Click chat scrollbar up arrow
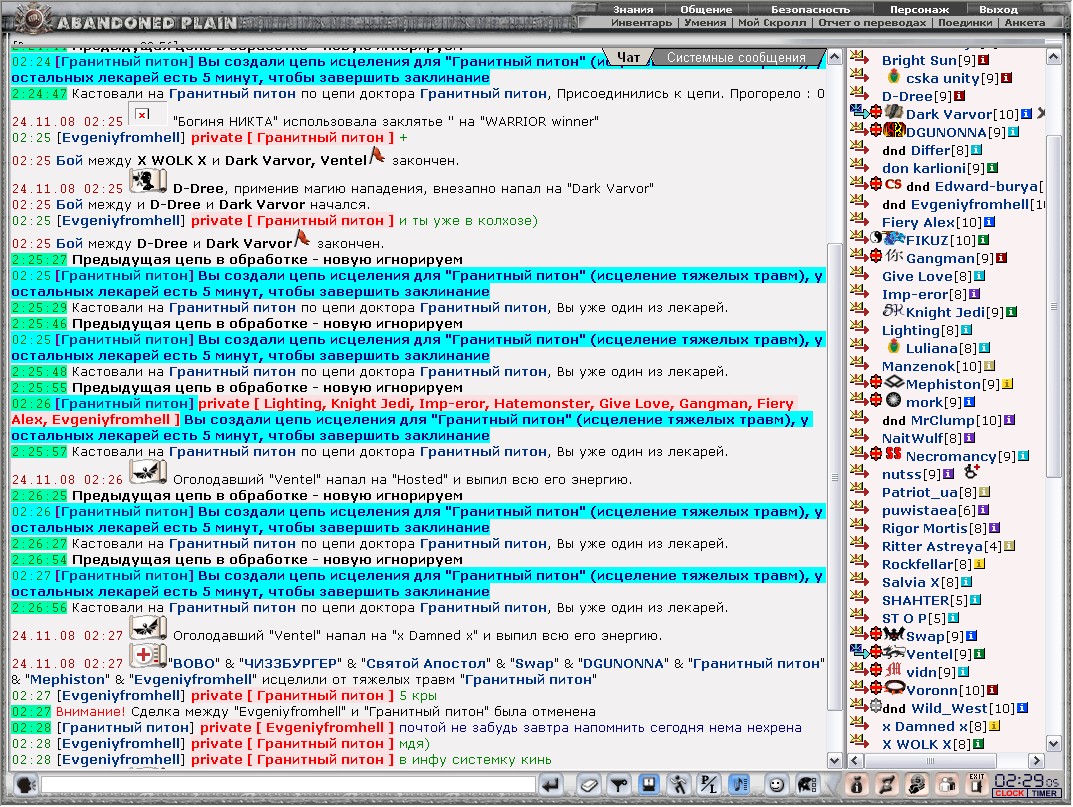 click(835, 57)
